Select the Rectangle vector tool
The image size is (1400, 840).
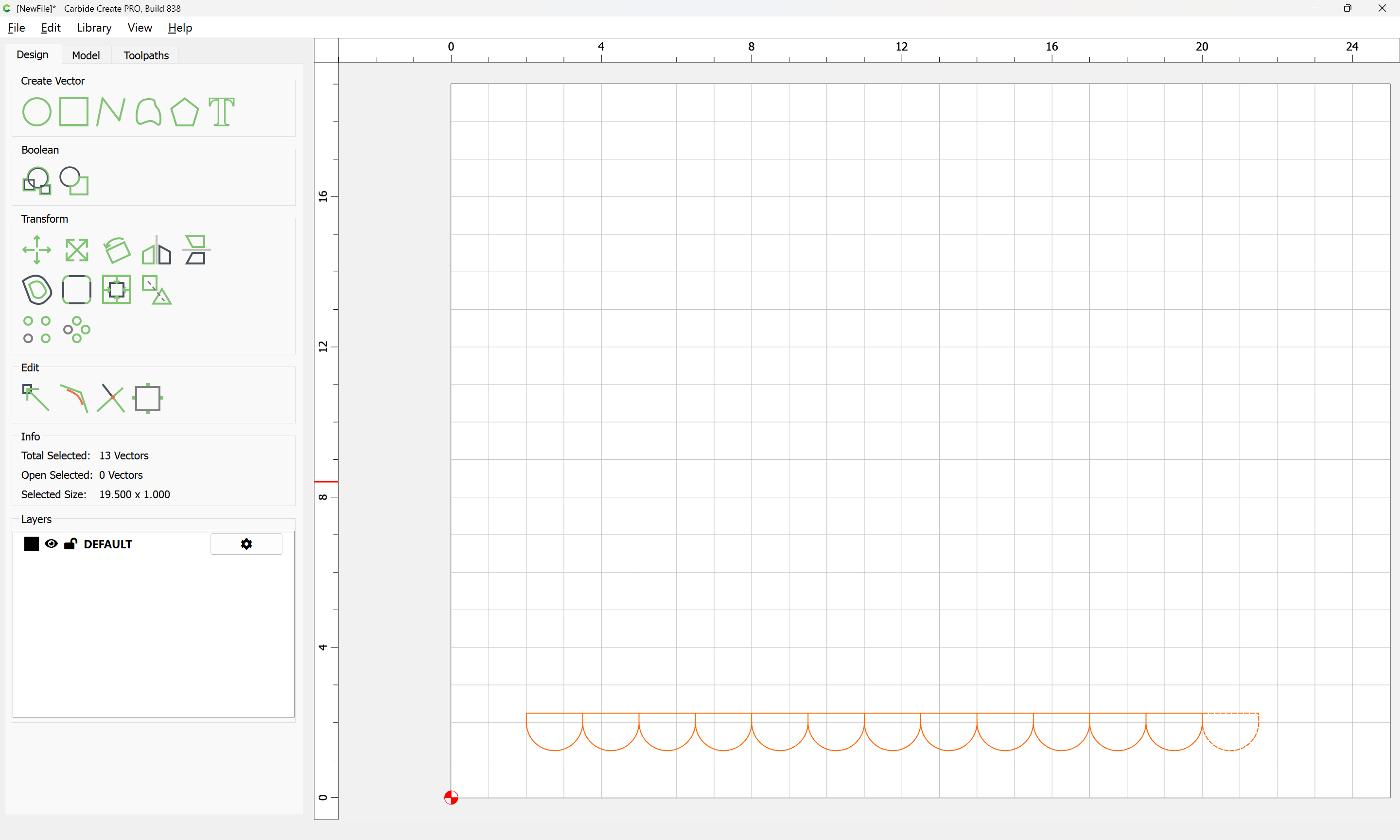click(x=74, y=111)
